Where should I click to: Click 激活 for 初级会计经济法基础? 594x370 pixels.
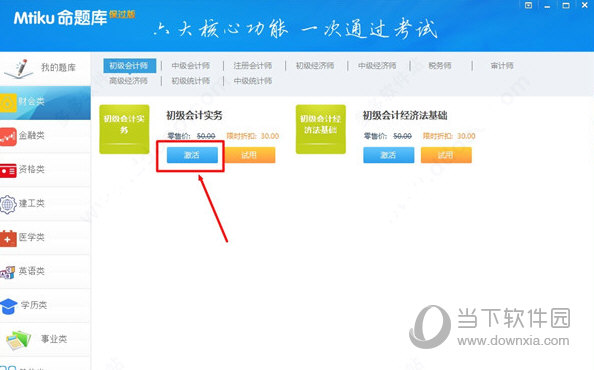pyautogui.click(x=388, y=155)
